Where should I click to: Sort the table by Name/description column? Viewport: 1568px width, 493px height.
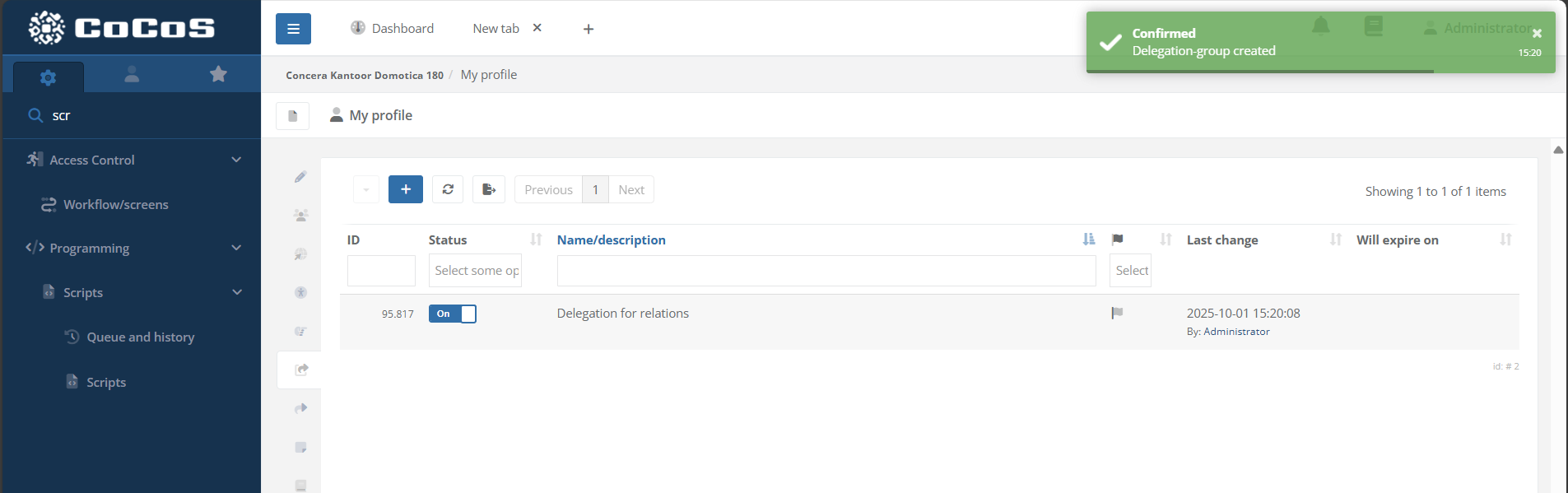(x=611, y=240)
